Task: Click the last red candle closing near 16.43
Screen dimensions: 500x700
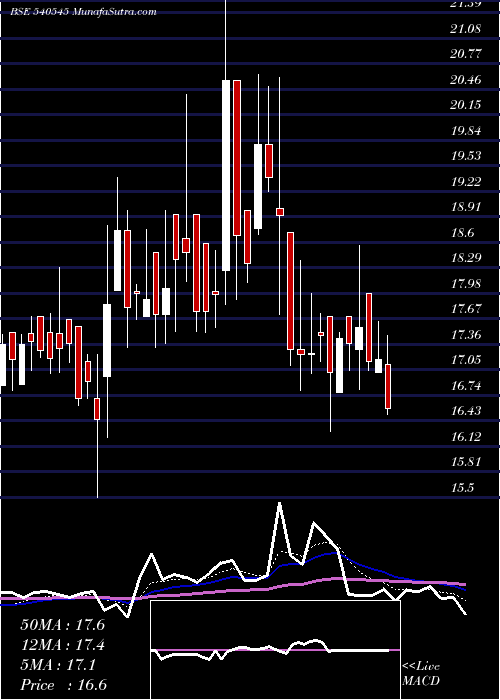Action: (388, 386)
